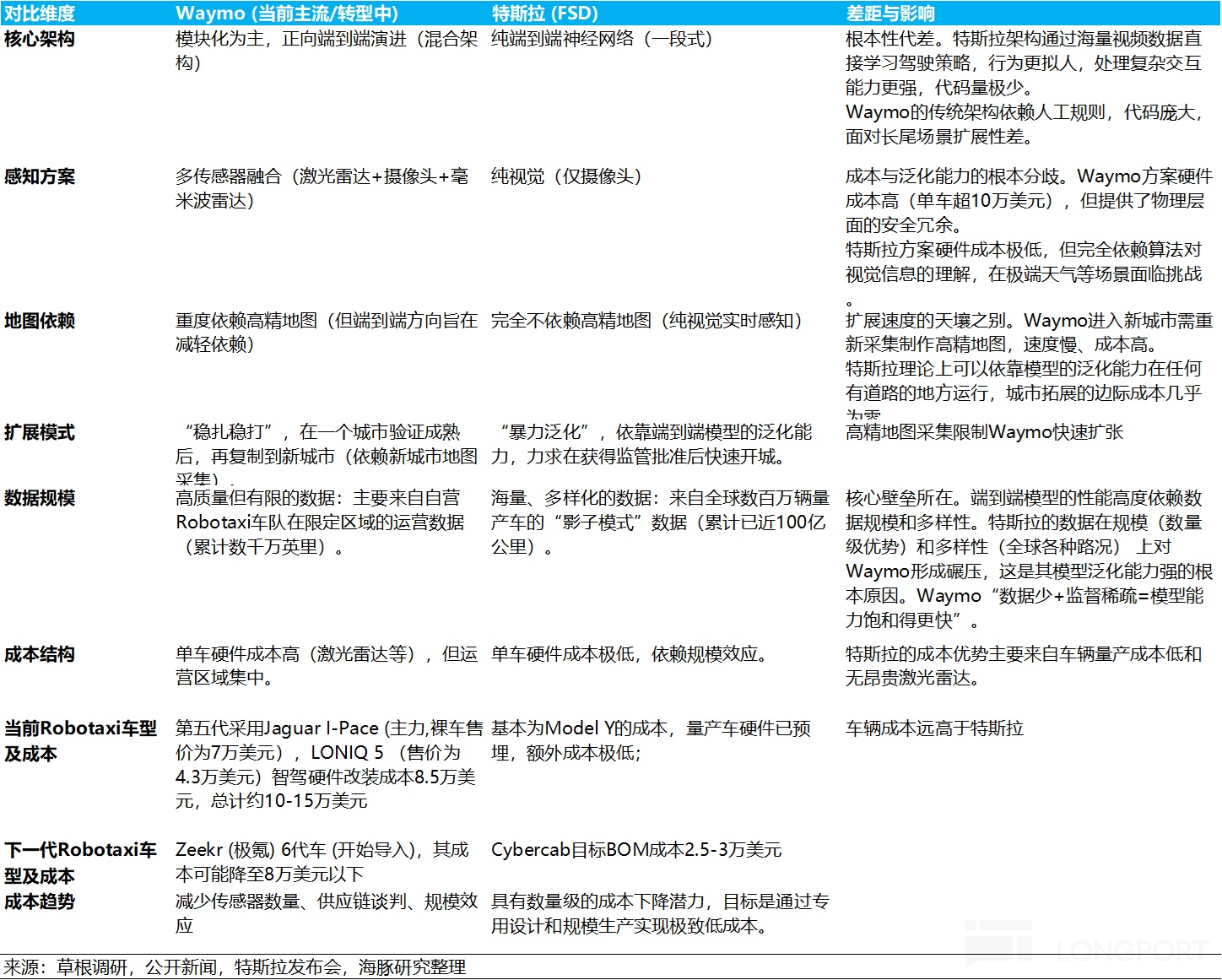Viewport: 1222px width, 980px height.
Task: Click the 核心架构 row label
Action: (40, 39)
